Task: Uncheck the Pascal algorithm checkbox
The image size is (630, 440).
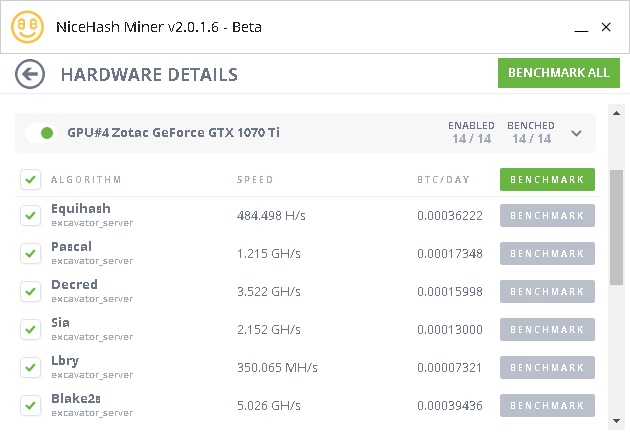Action: tap(31, 254)
